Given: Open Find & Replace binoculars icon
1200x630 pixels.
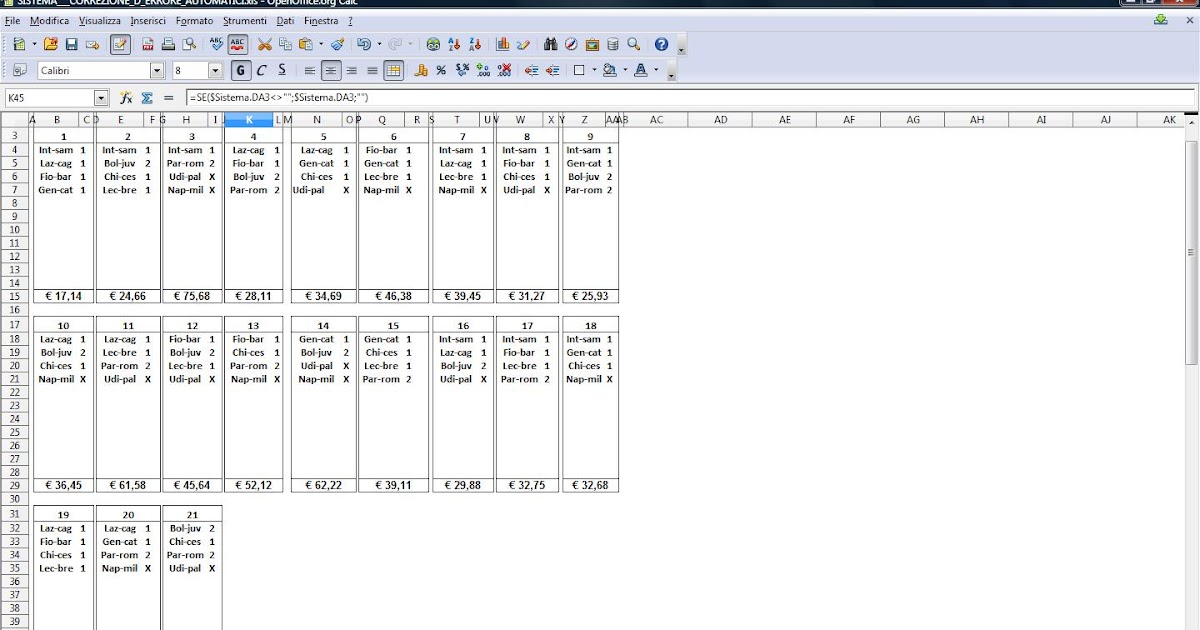Looking at the screenshot, I should click(550, 44).
